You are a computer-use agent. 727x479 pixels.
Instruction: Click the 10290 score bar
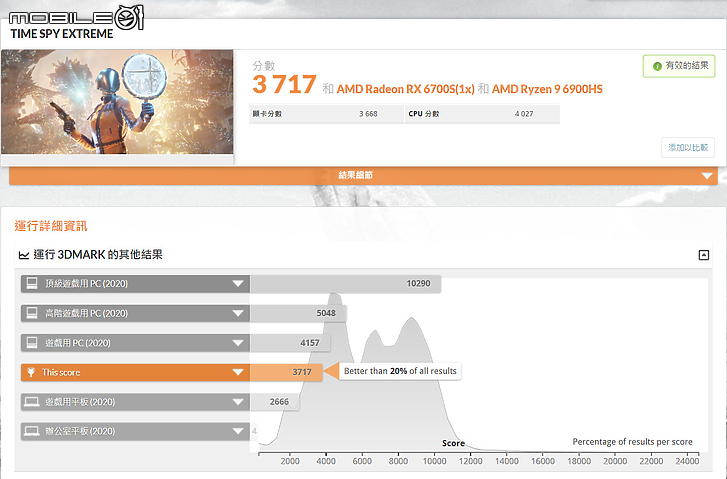[345, 284]
